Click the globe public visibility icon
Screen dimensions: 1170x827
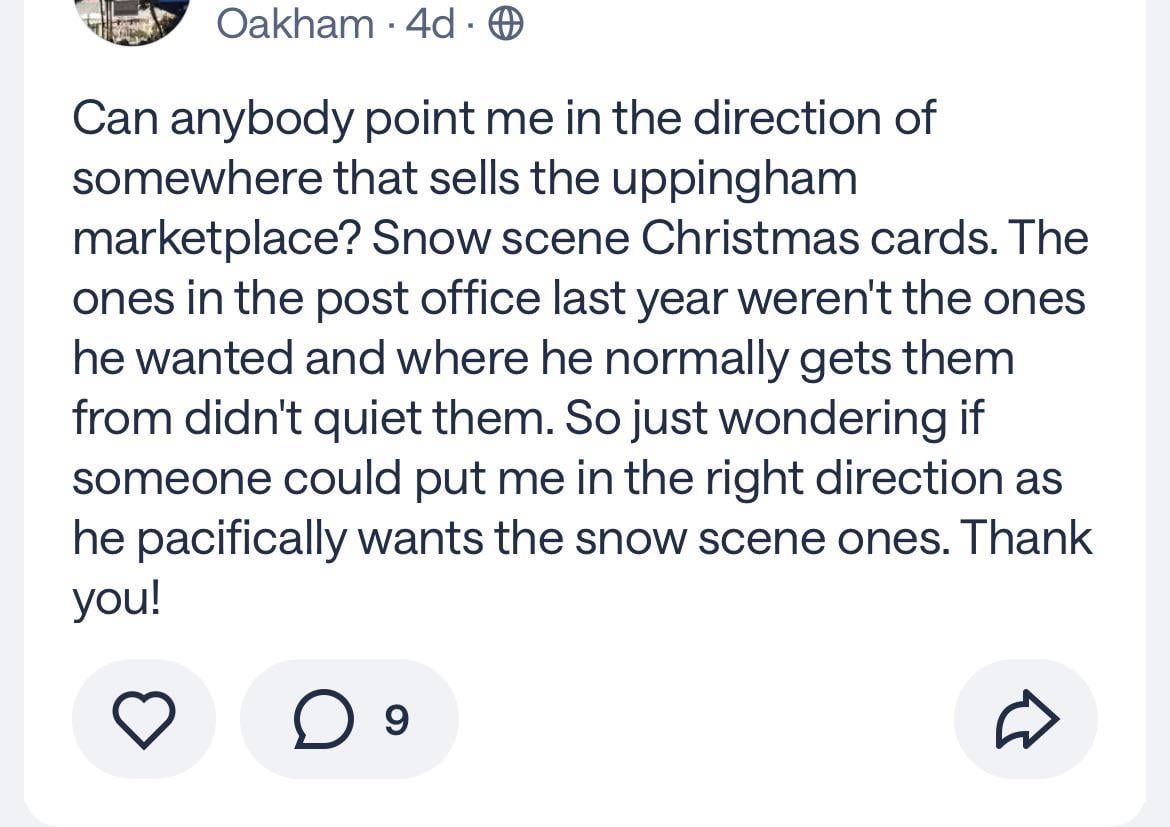pos(505,24)
